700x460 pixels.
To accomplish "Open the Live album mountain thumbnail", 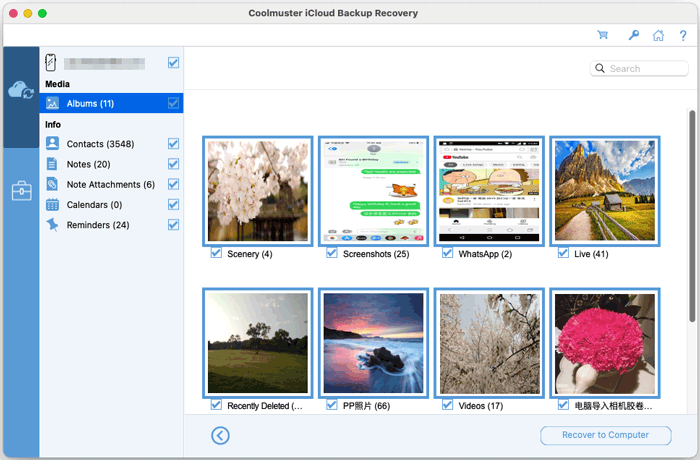I will point(604,191).
